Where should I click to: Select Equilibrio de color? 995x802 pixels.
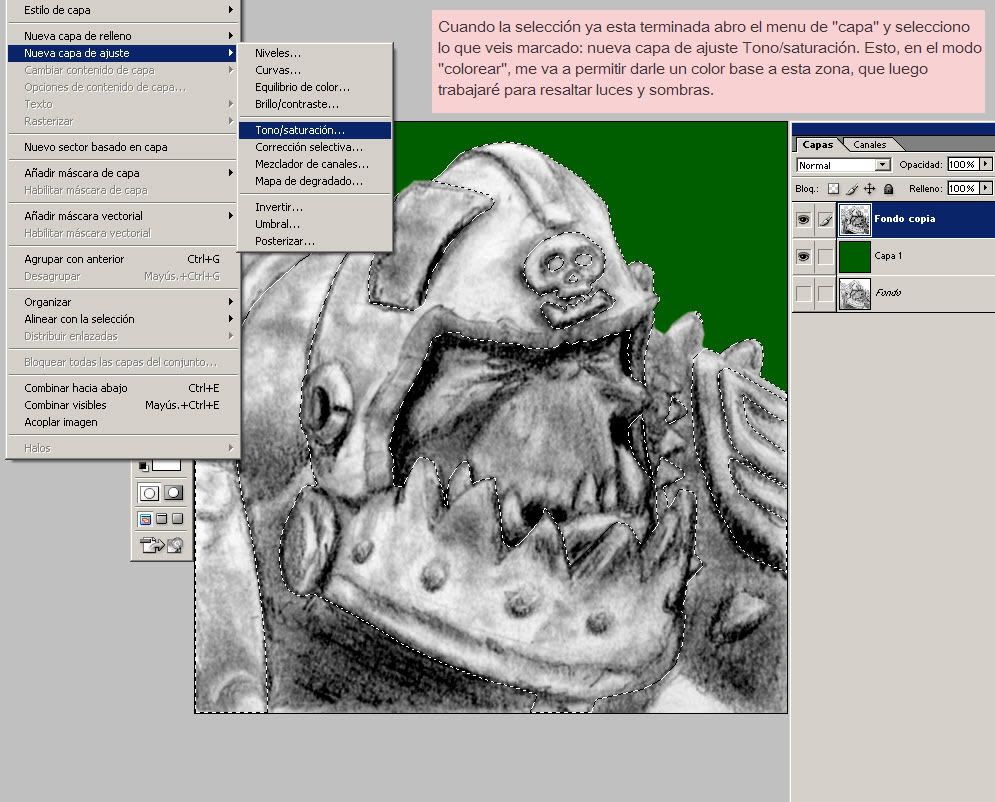click(315, 88)
